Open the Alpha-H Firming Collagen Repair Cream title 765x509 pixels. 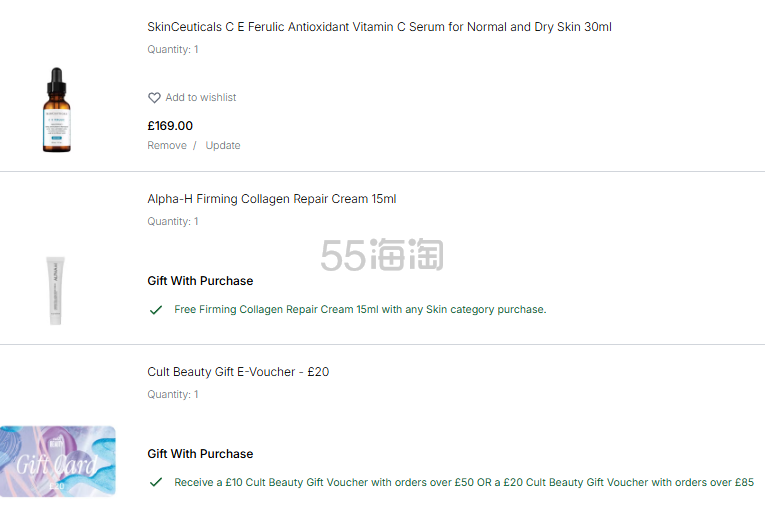pos(271,199)
